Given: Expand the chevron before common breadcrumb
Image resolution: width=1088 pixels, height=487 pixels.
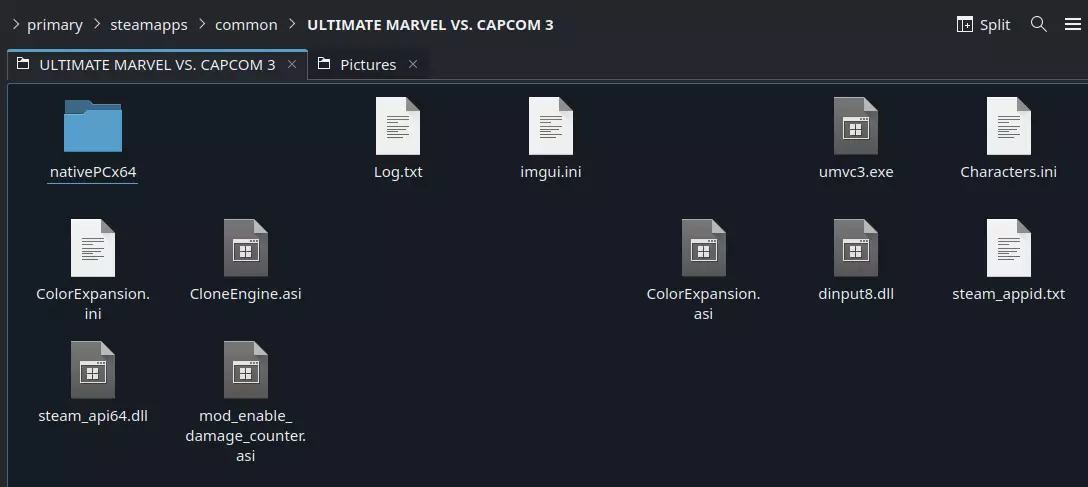Looking at the screenshot, I should click(201, 25).
